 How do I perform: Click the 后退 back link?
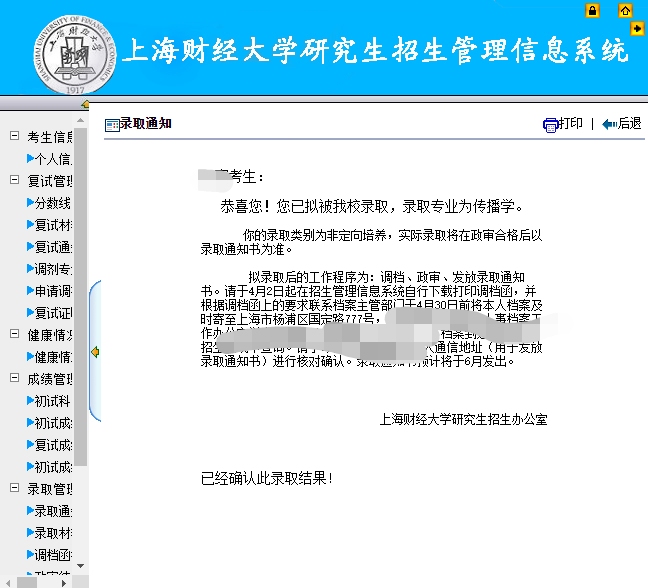tap(629, 124)
